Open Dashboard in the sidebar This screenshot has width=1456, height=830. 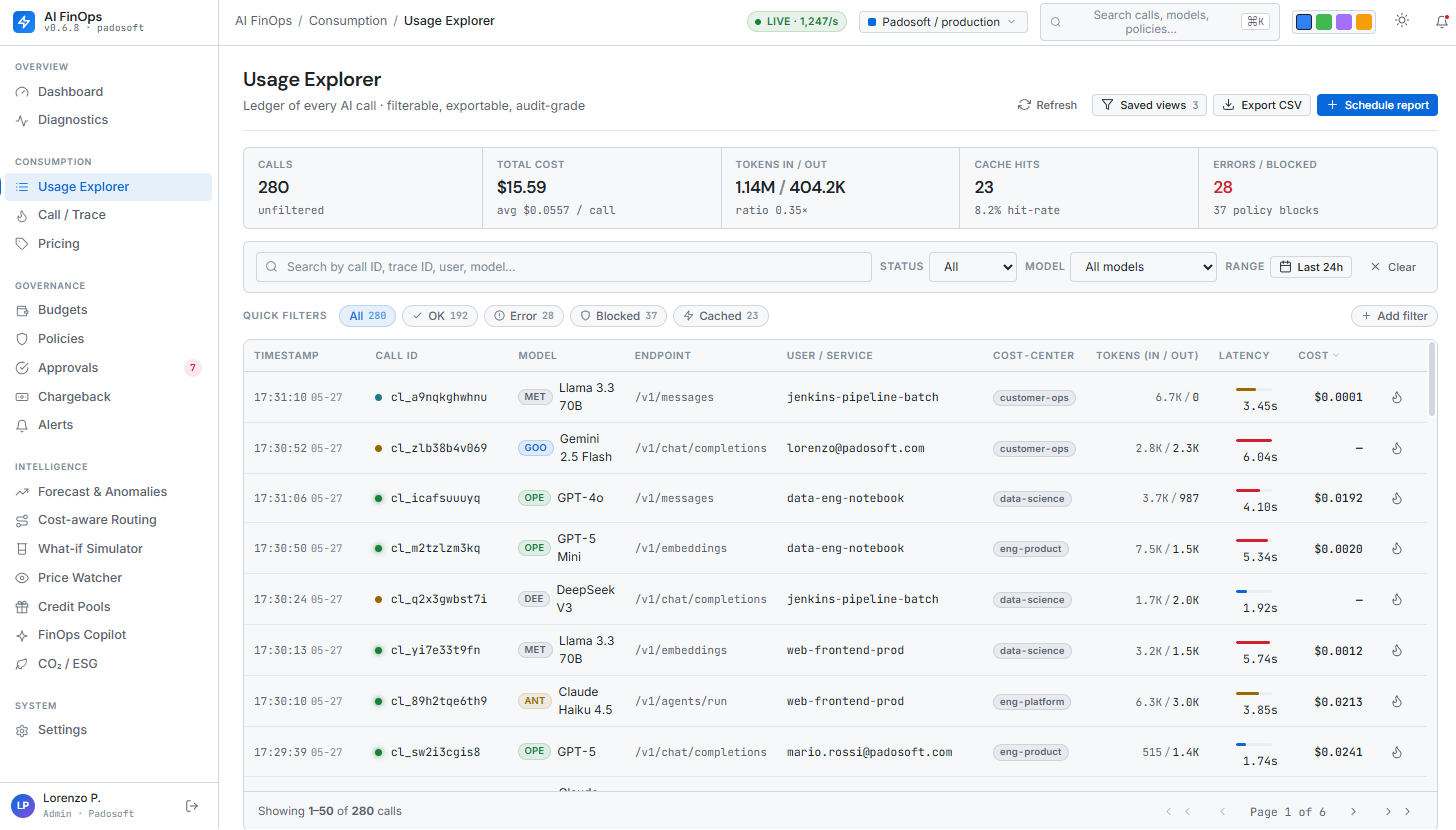click(108, 92)
